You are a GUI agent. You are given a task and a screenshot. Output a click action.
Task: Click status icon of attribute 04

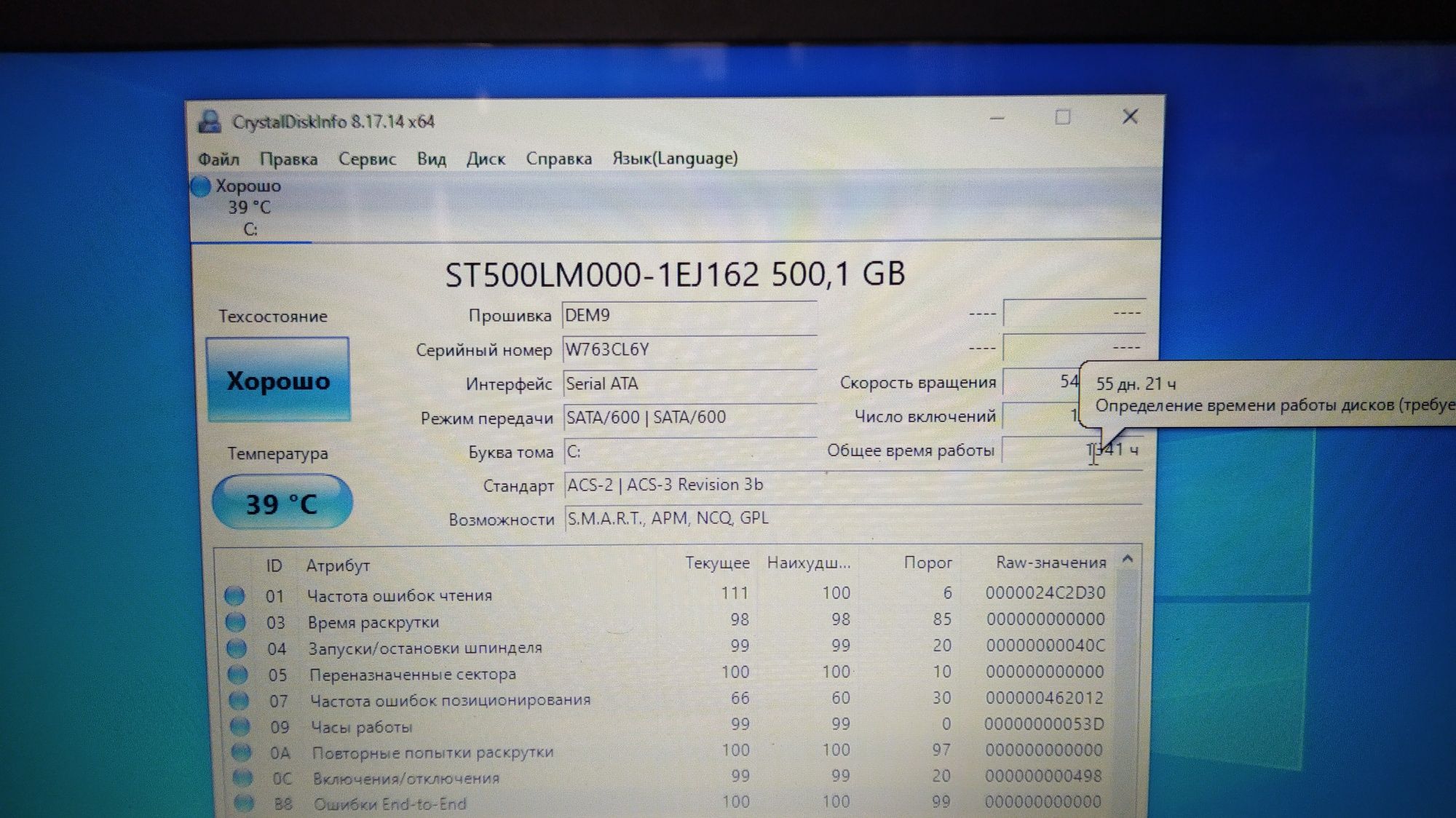[237, 648]
